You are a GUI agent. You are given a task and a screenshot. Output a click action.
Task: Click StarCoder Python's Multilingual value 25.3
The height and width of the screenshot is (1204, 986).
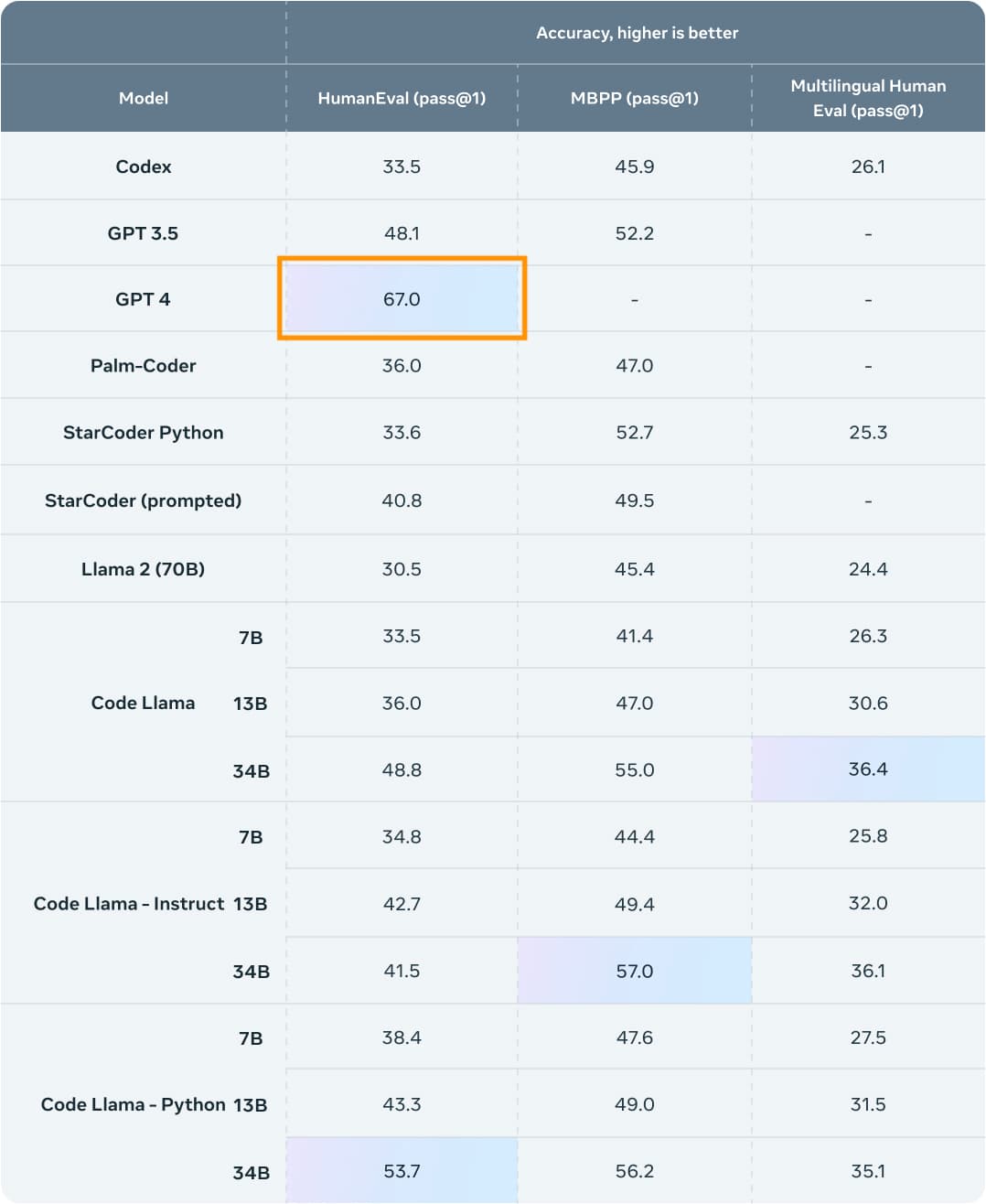(868, 433)
